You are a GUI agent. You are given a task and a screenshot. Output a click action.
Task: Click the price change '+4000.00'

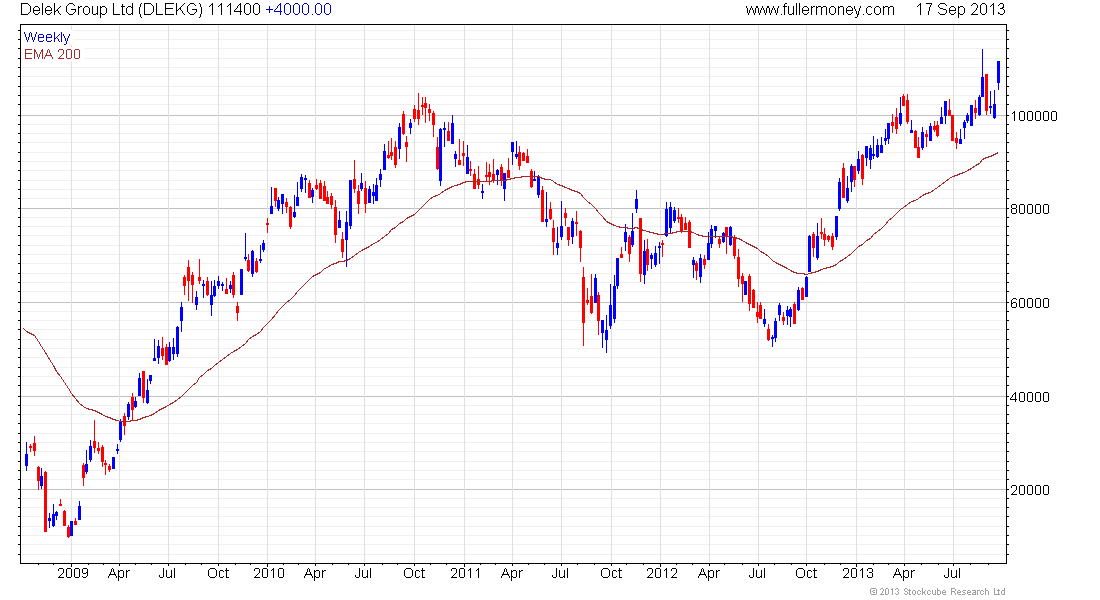point(298,10)
